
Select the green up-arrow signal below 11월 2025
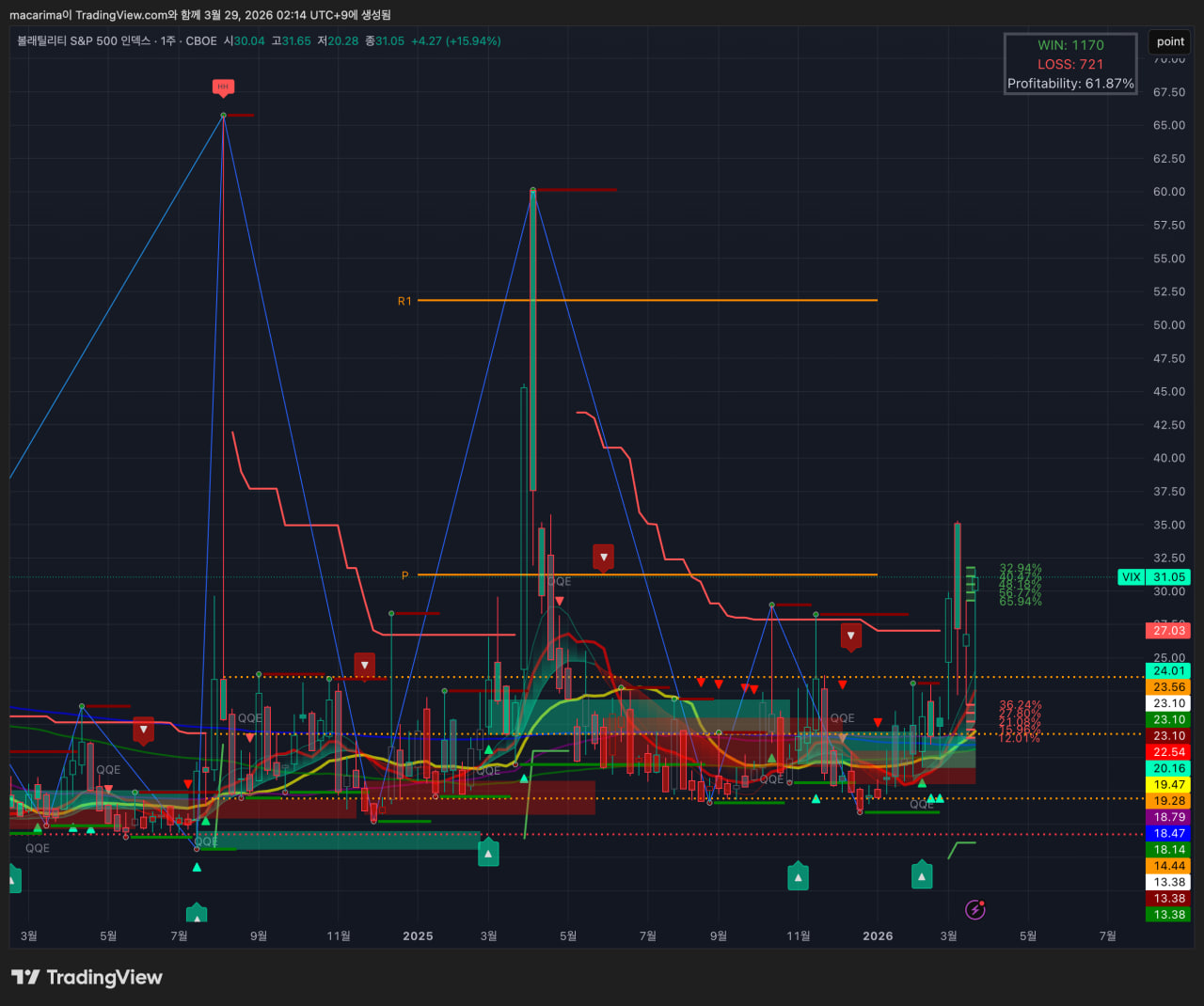798,877
